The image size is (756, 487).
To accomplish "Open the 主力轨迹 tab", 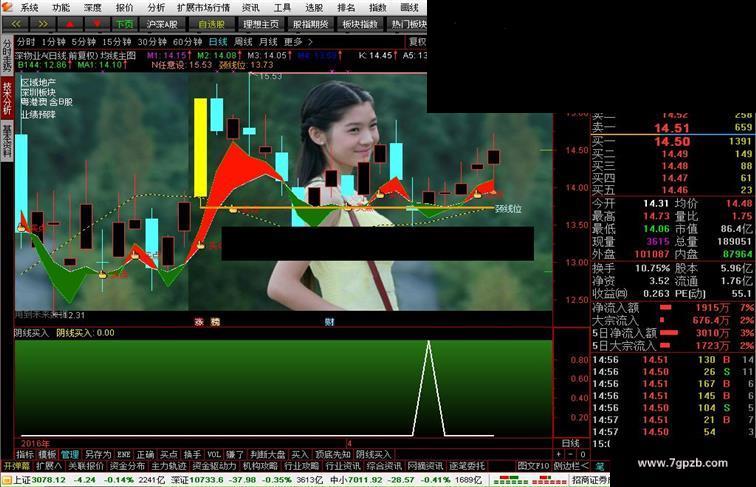I will coord(169,466).
